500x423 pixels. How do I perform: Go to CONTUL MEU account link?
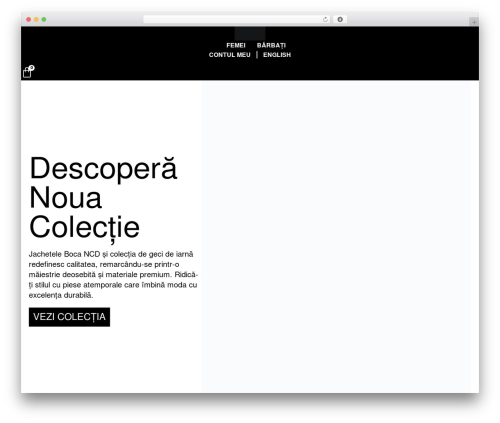pos(230,55)
